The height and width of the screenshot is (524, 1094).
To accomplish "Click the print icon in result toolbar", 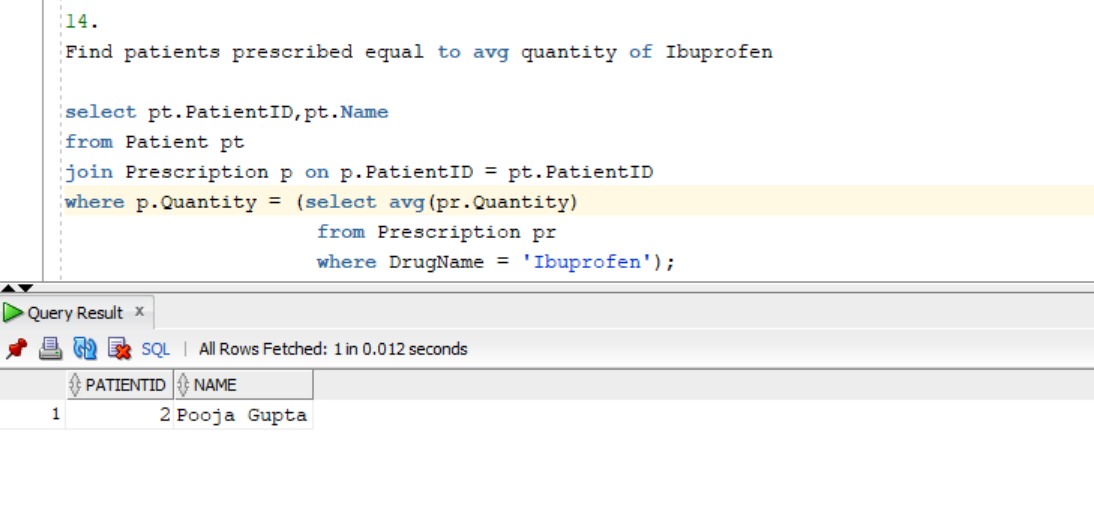I will click(x=50, y=348).
